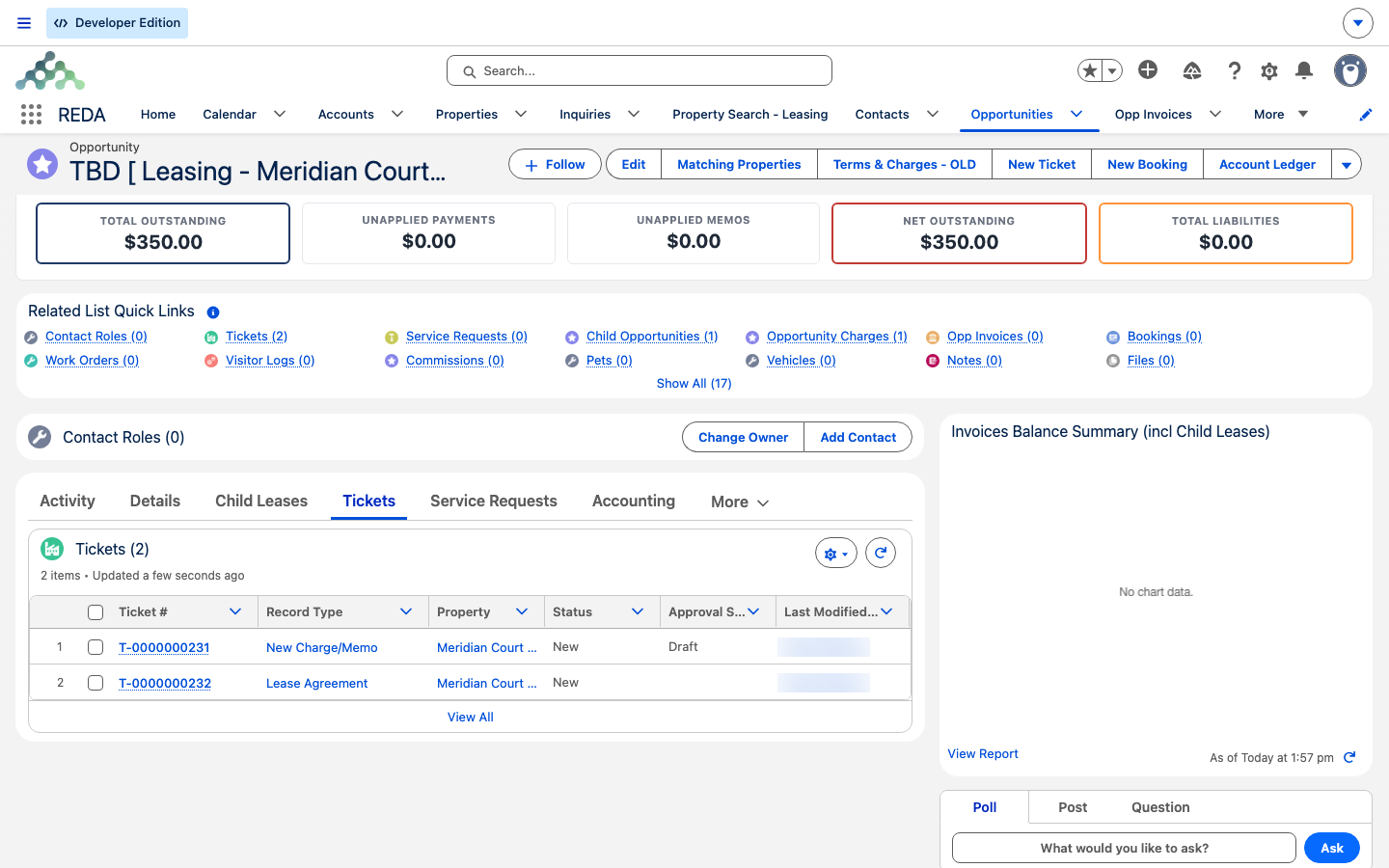The width and height of the screenshot is (1389, 868).
Task: Click the Contact Roles wrench icon
Action: pyautogui.click(x=40, y=437)
